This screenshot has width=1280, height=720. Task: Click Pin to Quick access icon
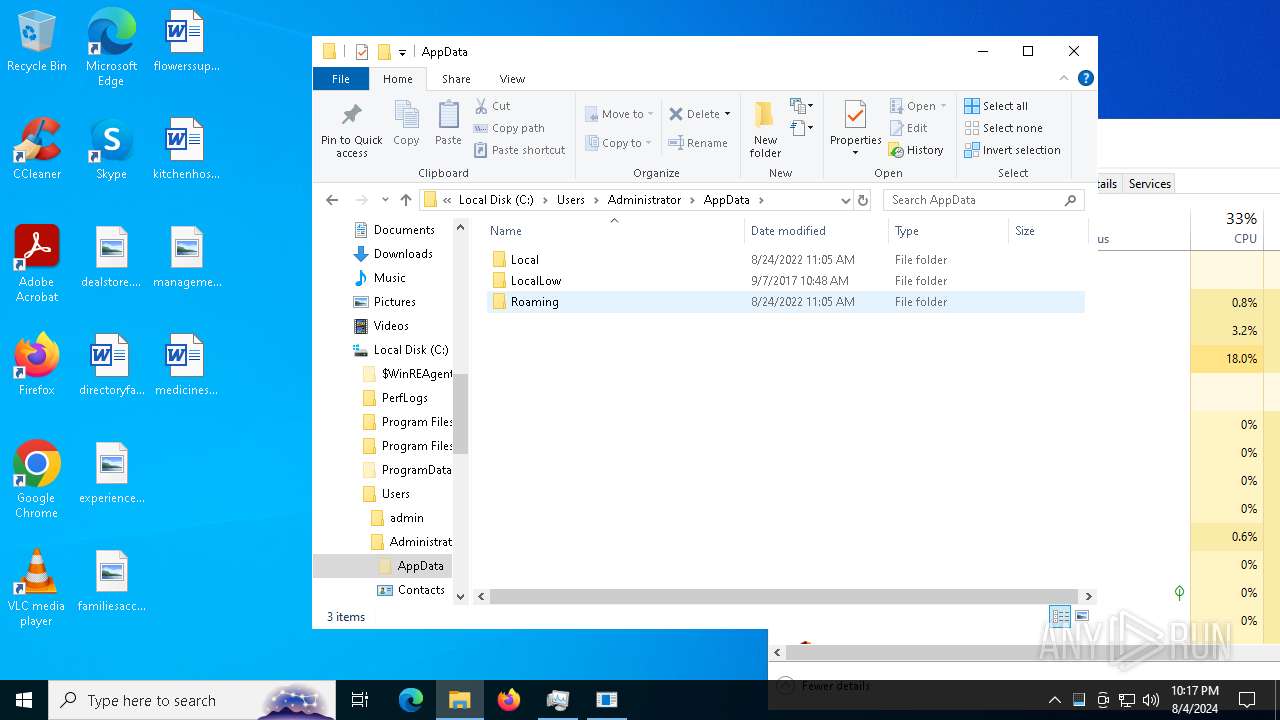point(351,129)
